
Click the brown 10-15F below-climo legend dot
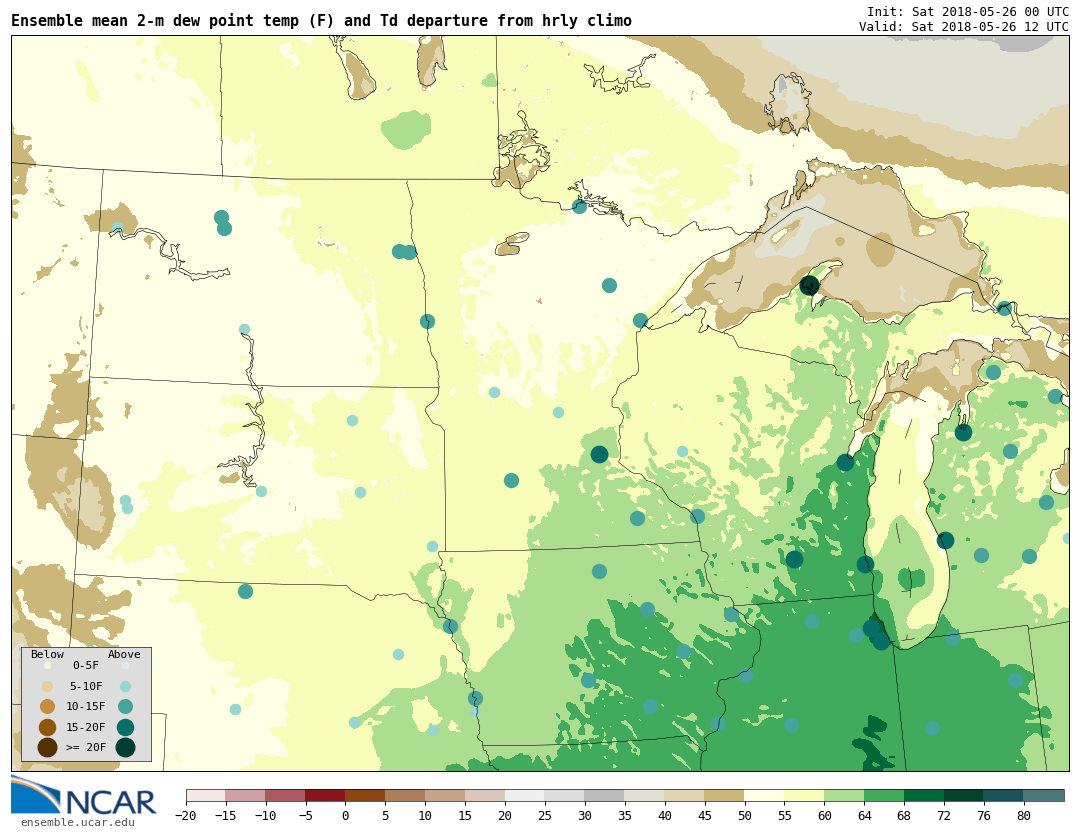tap(47, 706)
